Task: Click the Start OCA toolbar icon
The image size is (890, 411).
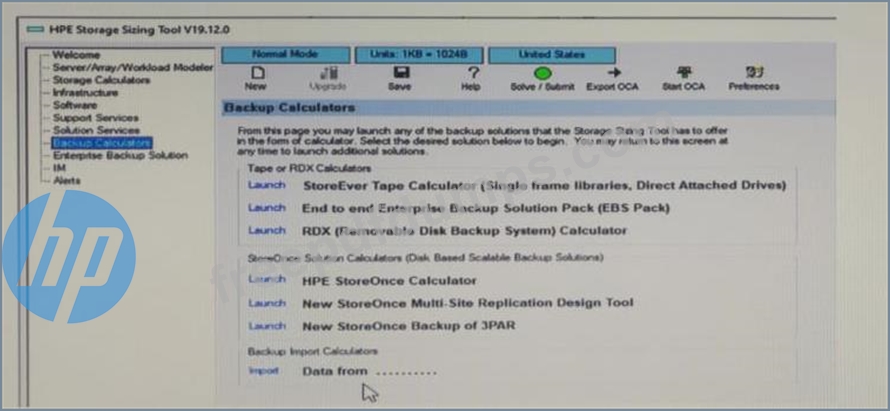Action: tap(684, 74)
